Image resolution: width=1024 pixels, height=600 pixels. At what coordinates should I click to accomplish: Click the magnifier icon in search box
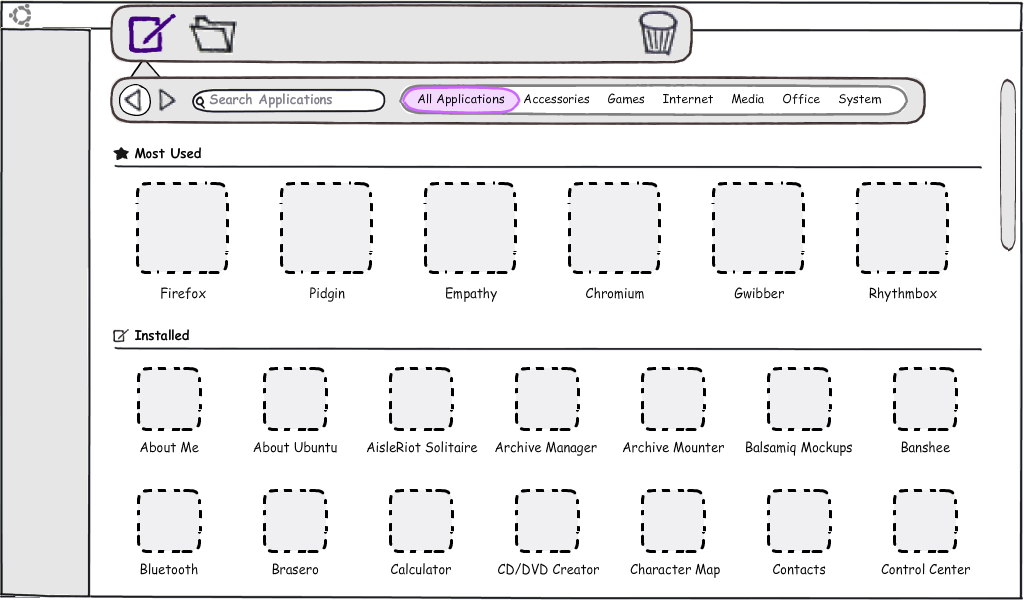coord(200,102)
